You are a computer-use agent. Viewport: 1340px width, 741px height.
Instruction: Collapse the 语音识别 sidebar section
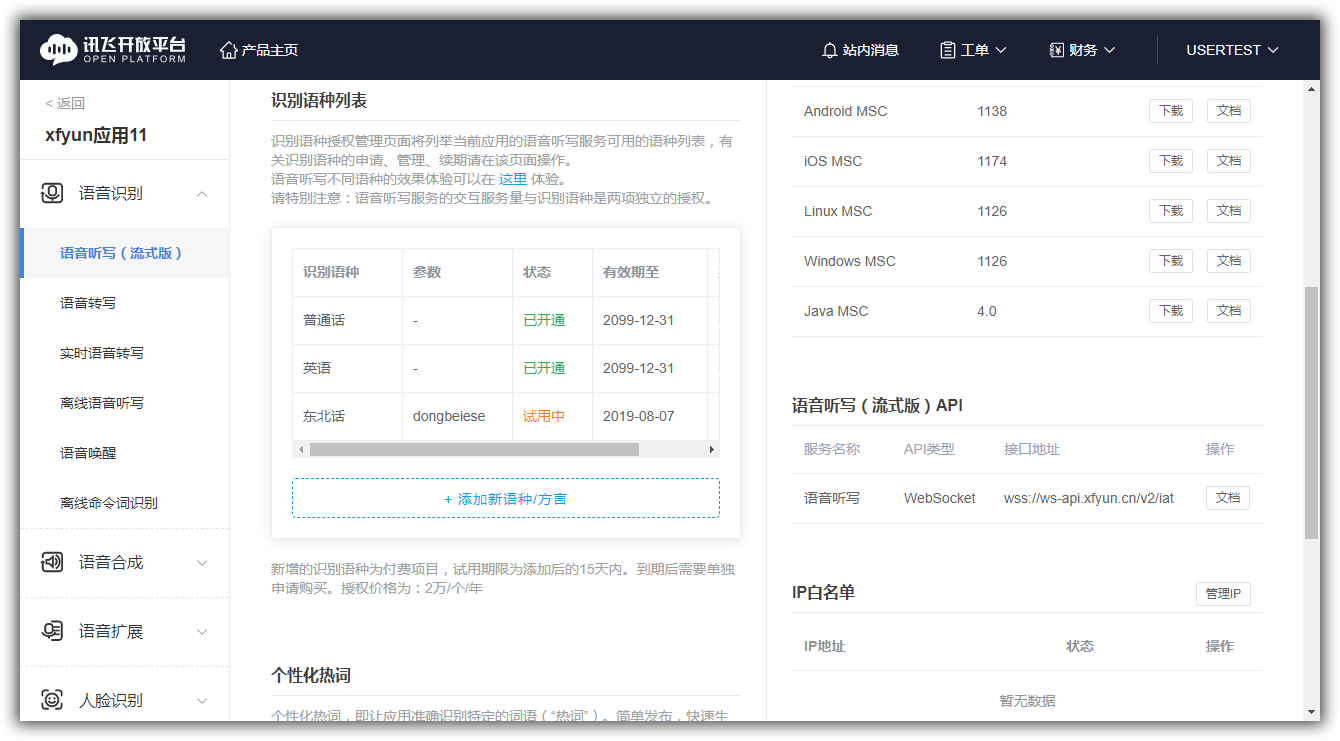[202, 194]
